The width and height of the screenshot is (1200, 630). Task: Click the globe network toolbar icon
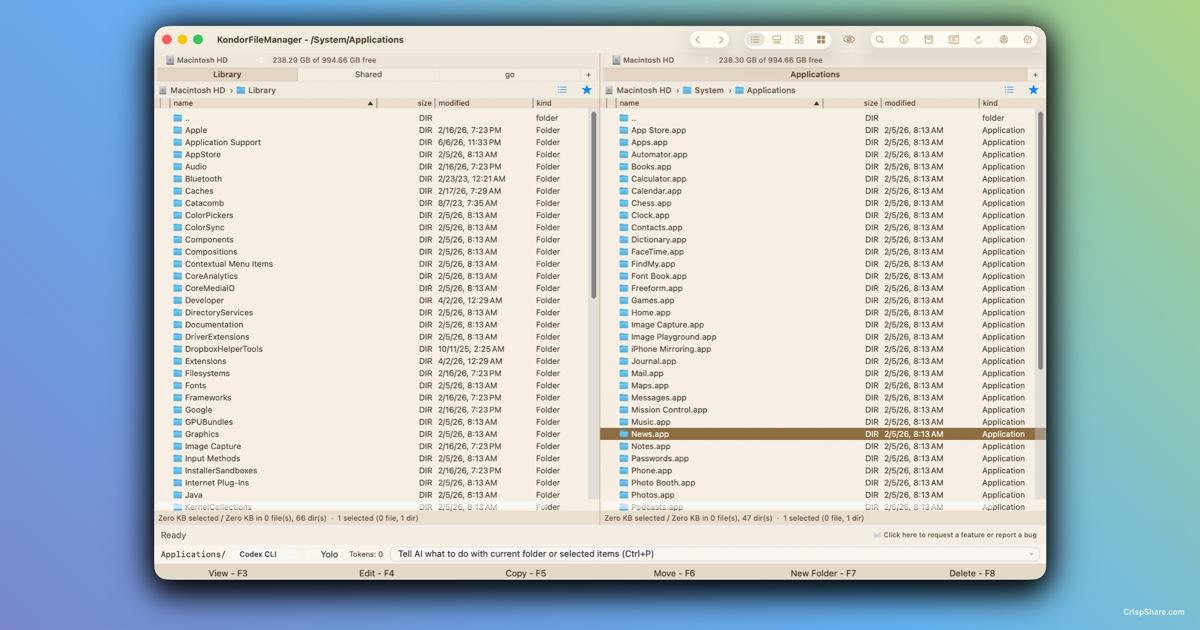(1003, 40)
